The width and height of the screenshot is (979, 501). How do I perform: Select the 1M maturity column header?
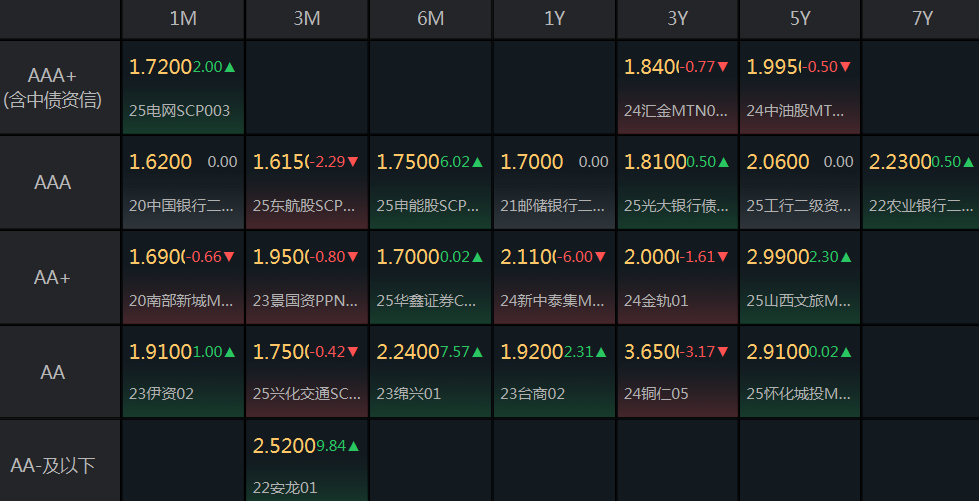coord(183,19)
